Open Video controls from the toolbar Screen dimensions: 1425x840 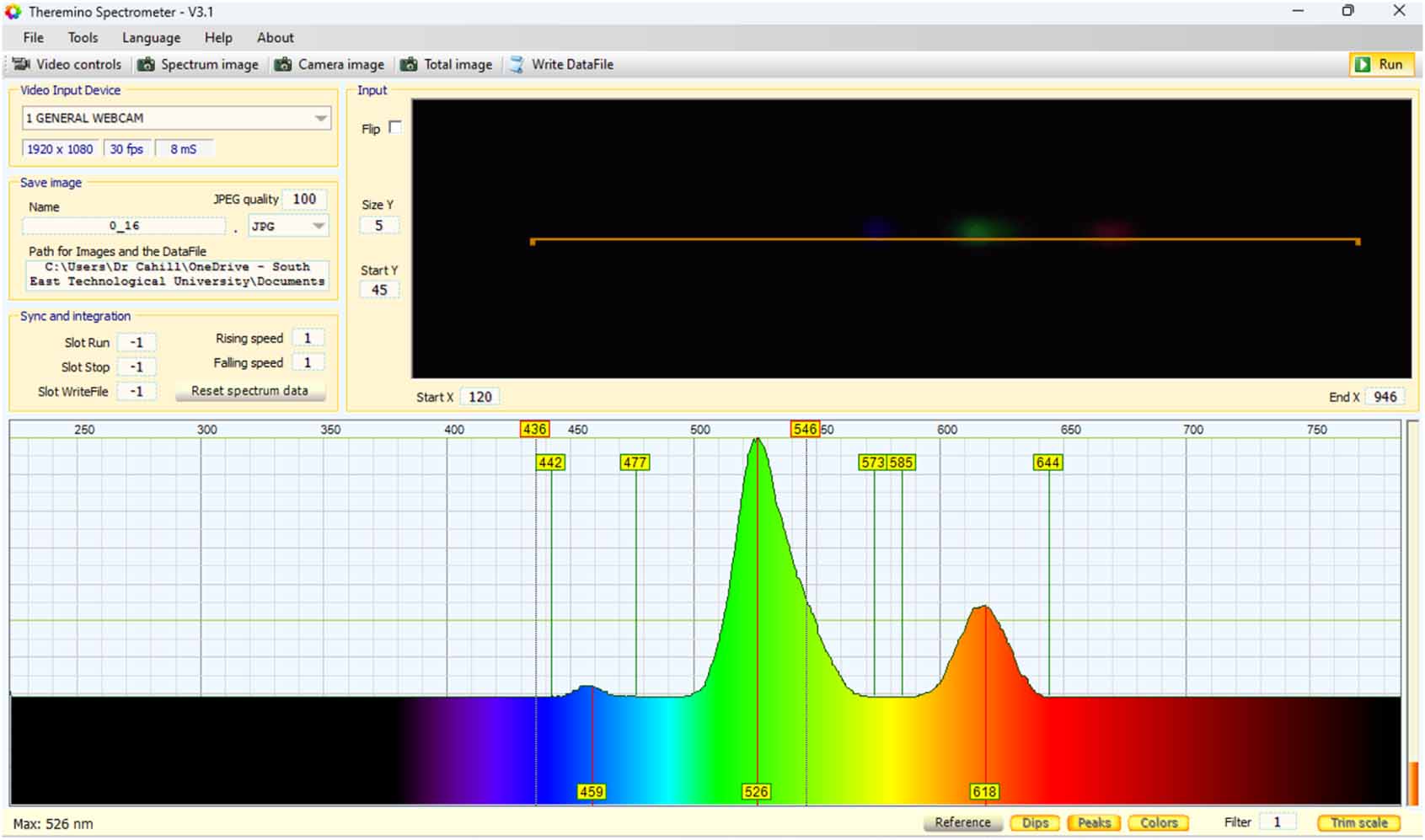[67, 64]
